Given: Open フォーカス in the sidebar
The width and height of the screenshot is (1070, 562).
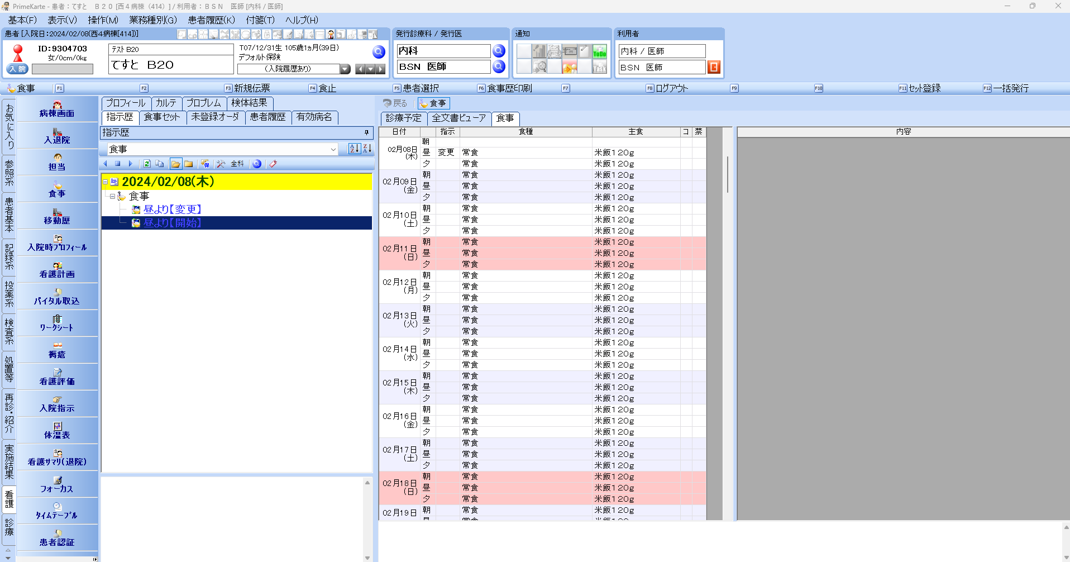Looking at the screenshot, I should click(x=57, y=485).
